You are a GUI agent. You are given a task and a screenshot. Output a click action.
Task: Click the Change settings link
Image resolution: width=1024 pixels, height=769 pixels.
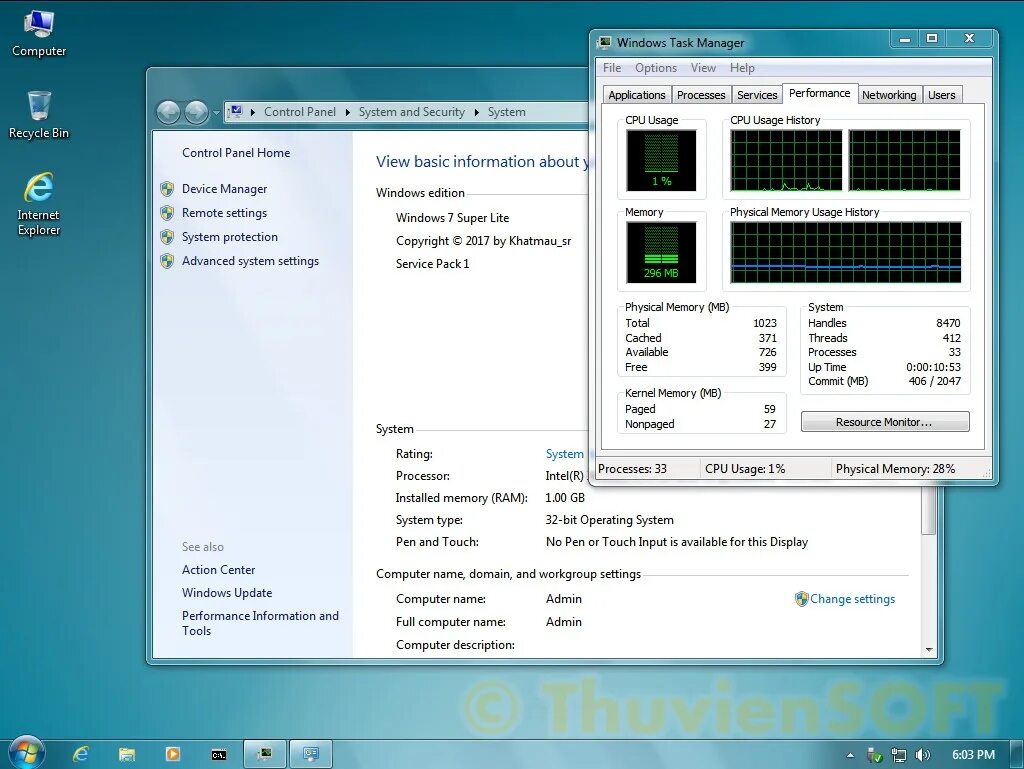click(852, 599)
